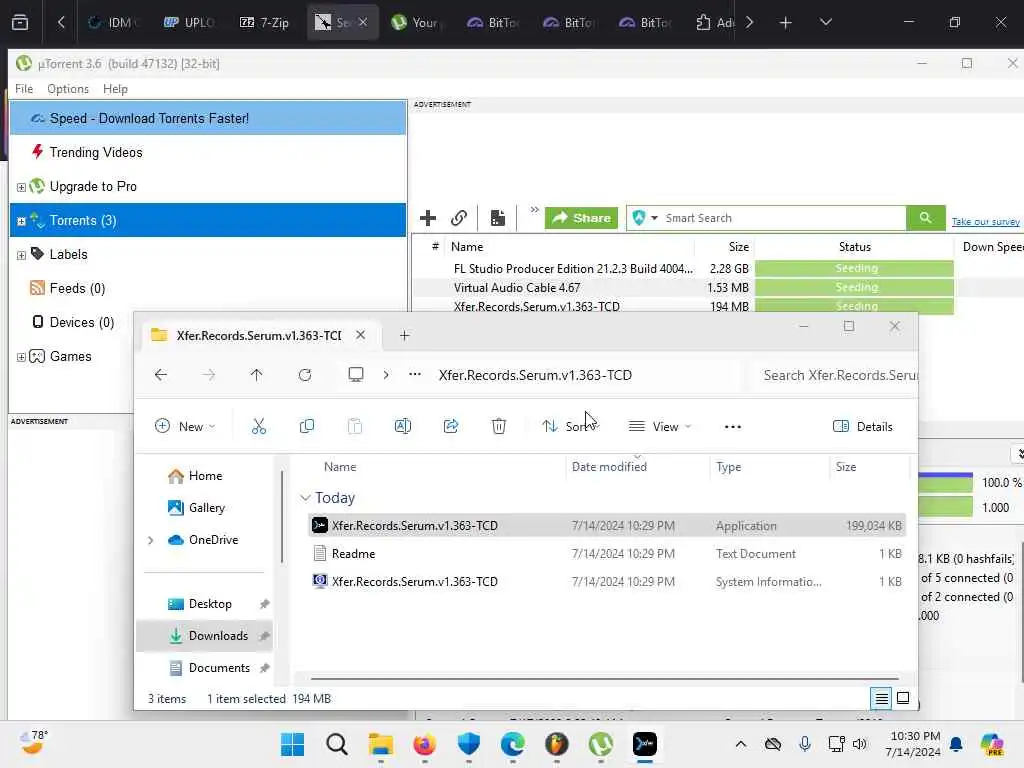Expand the uTorrent toolbar overflow chevron
This screenshot has width=1024, height=768.
pos(534,210)
